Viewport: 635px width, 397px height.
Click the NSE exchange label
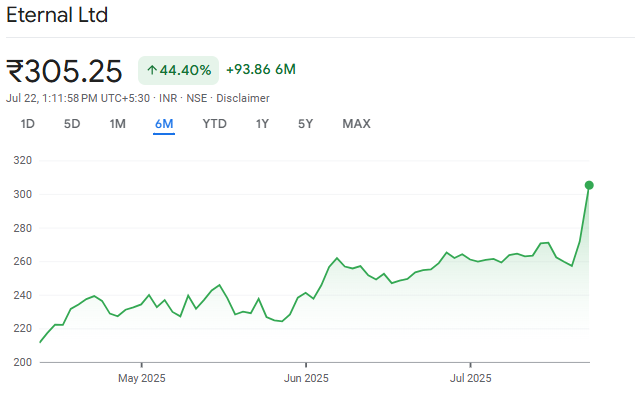196,98
